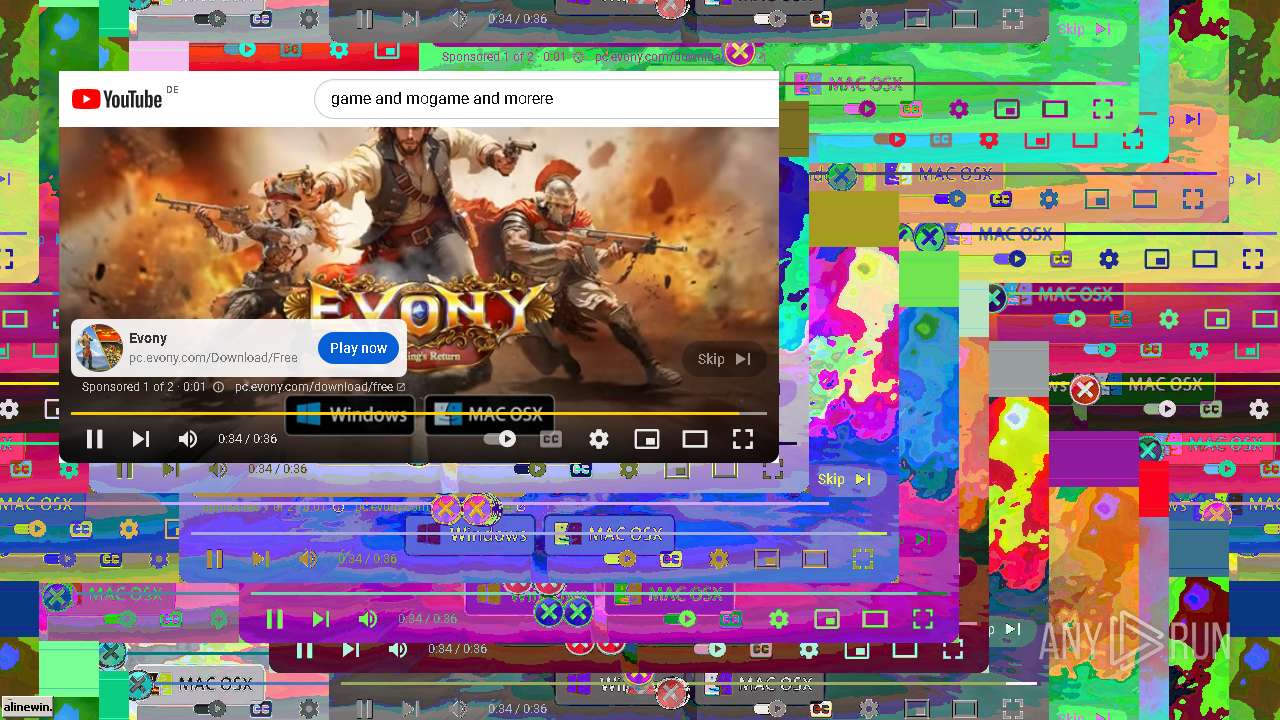The height and width of the screenshot is (720, 1280).
Task: Click the alinewin label at the screen corner
Action: point(27,707)
